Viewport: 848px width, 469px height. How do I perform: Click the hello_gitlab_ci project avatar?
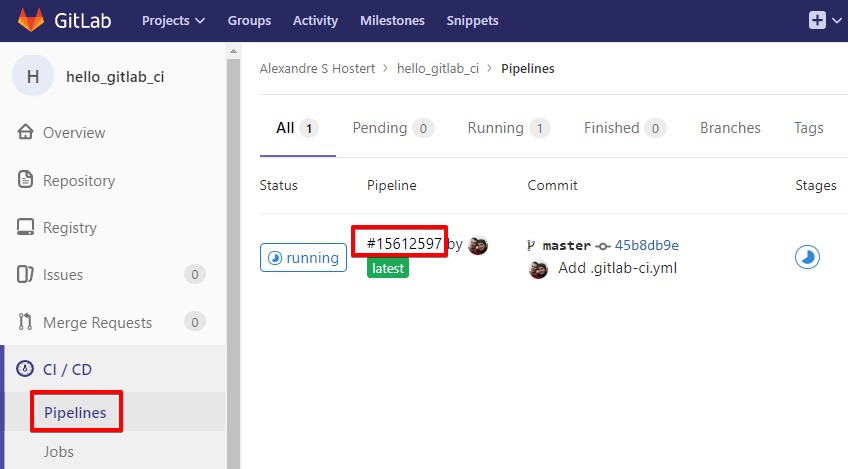coord(33,76)
